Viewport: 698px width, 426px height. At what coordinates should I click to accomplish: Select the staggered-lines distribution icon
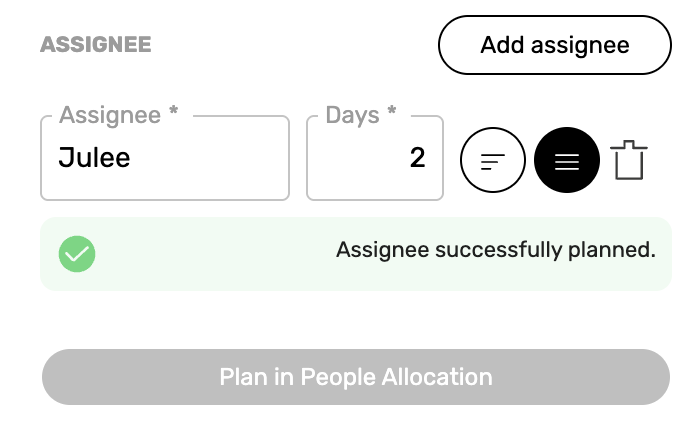coord(492,160)
